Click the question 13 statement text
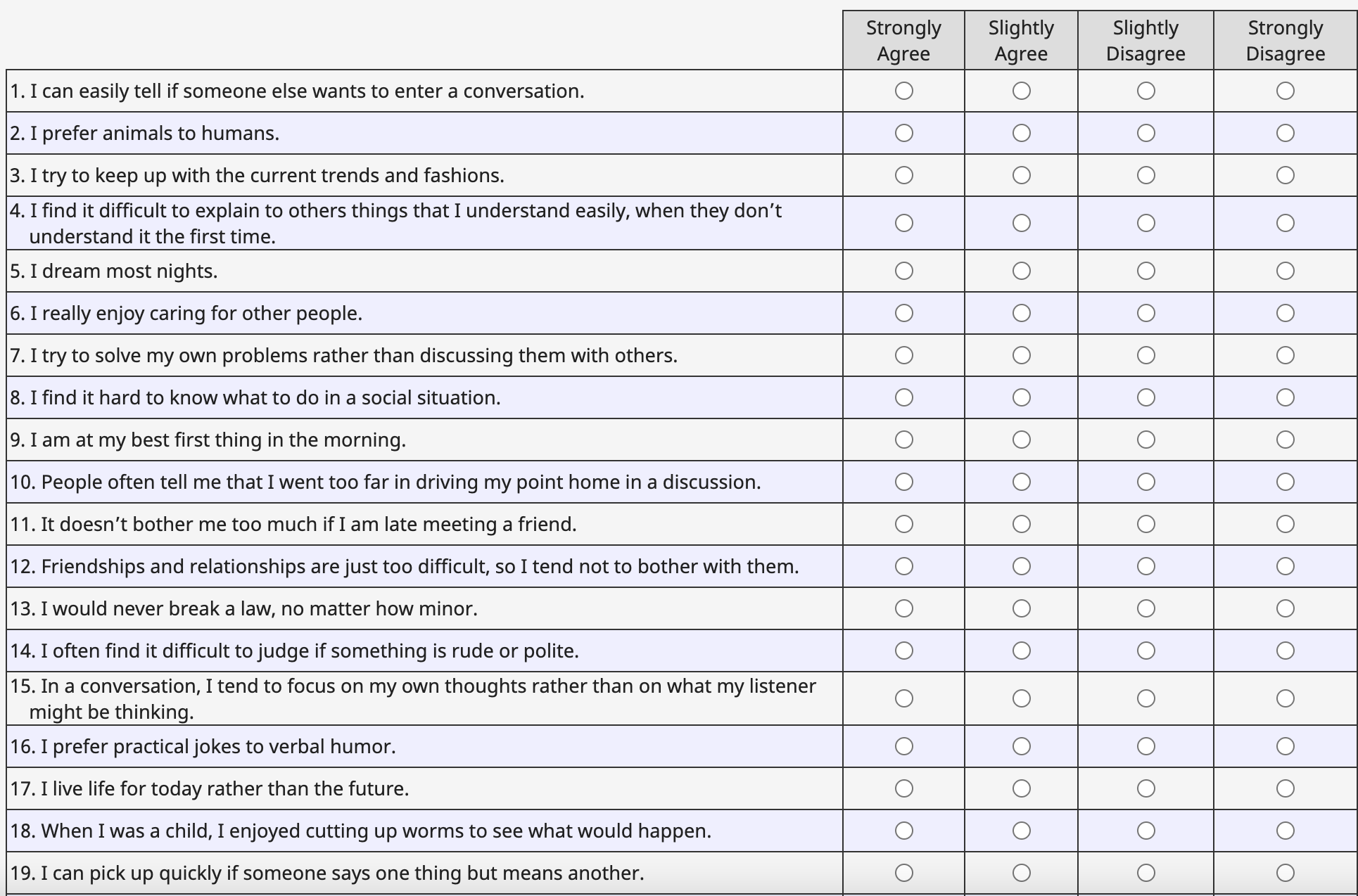The width and height of the screenshot is (1358, 896). [x=244, y=608]
